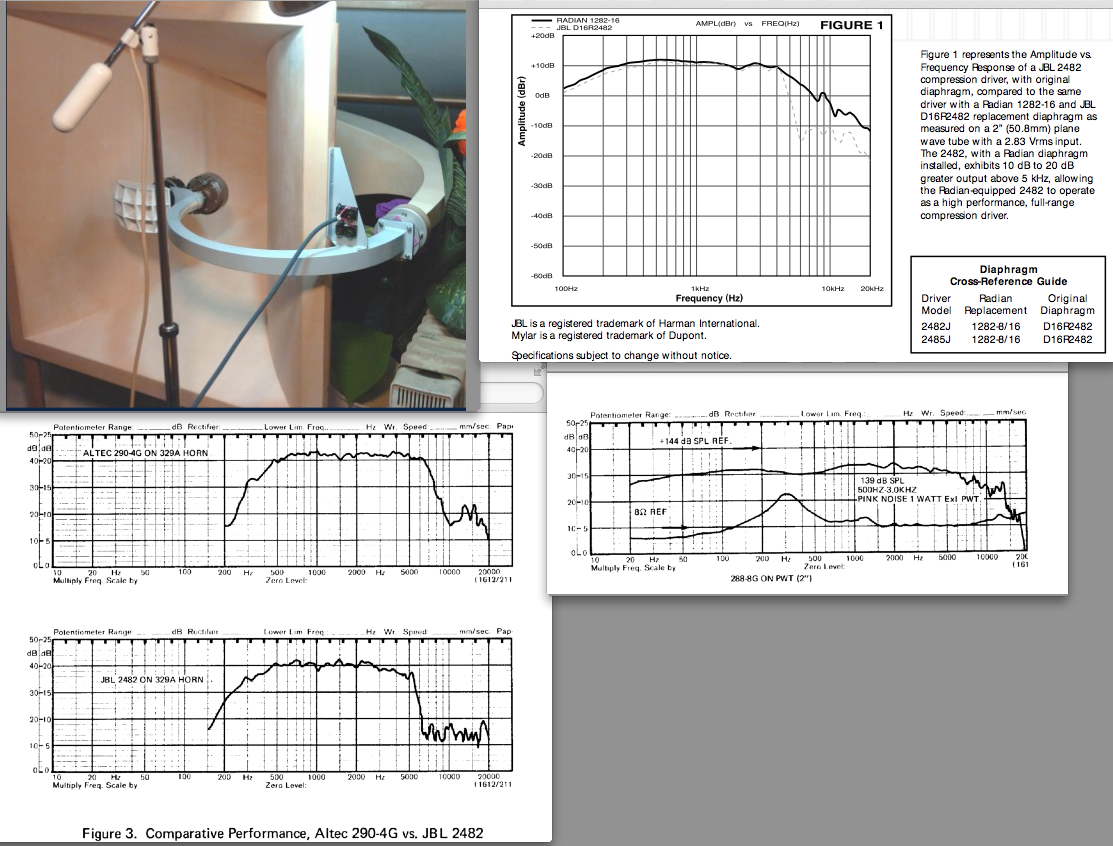
Task: Click the '+144 dB SPL REF.' annotation
Action: pos(695,441)
